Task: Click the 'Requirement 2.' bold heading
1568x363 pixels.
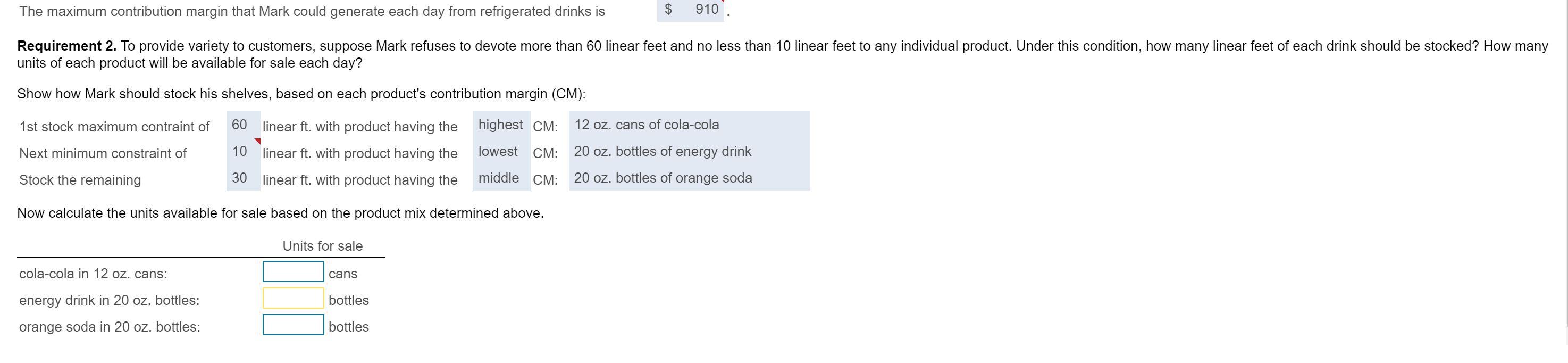Action: point(66,46)
